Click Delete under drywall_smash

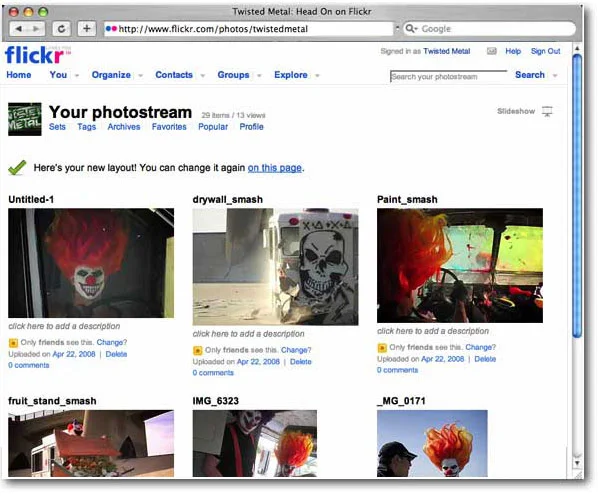301,362
